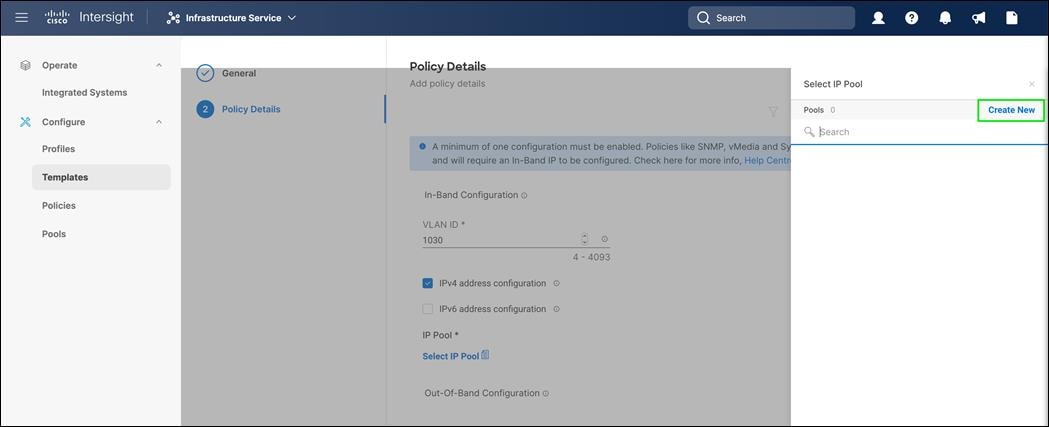This screenshot has height=427, width=1049.
Task: Click the IPv6 address configuration info icon
Action: pos(556,309)
